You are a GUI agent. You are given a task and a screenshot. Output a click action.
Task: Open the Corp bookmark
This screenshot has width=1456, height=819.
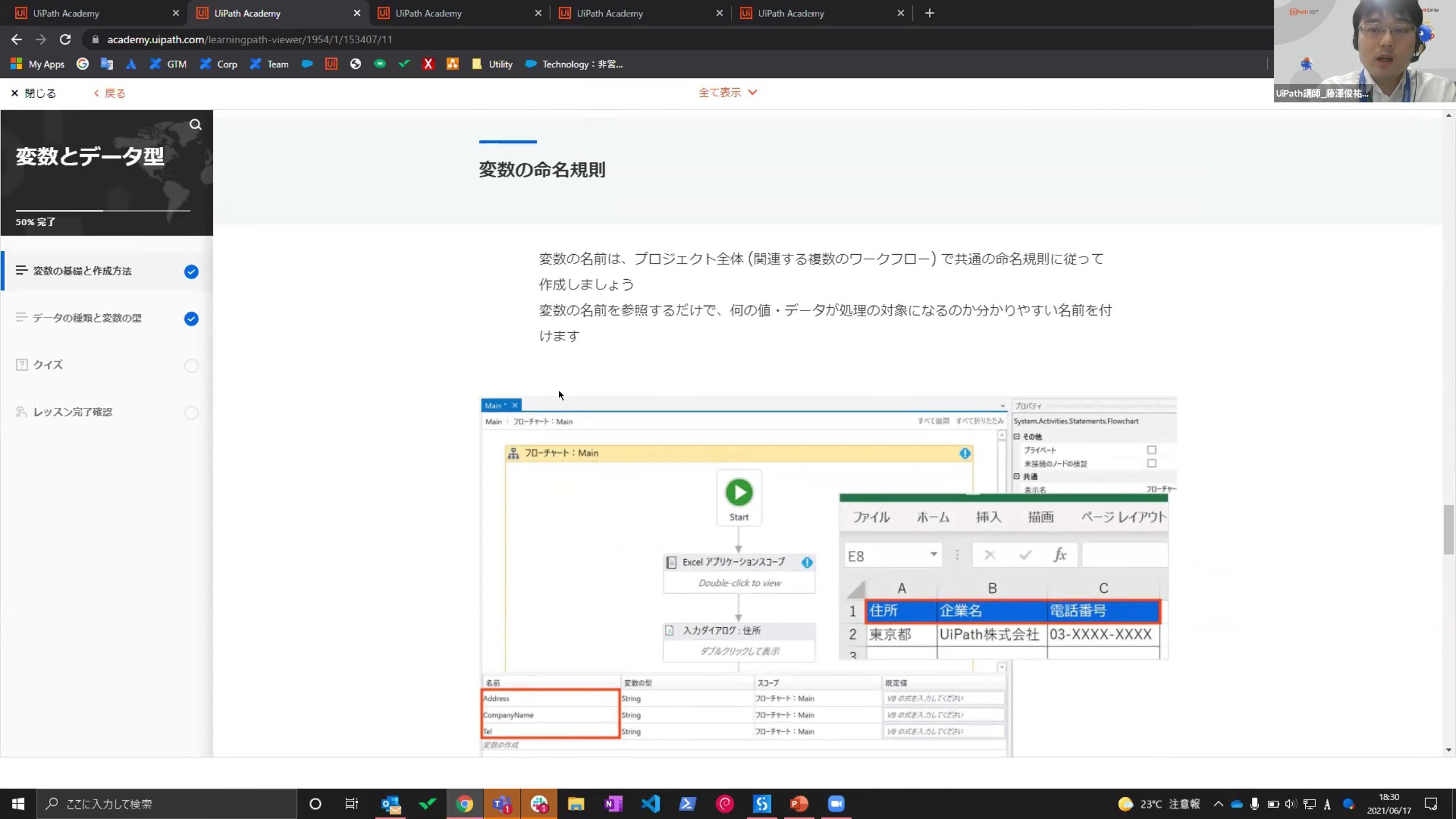(x=218, y=64)
